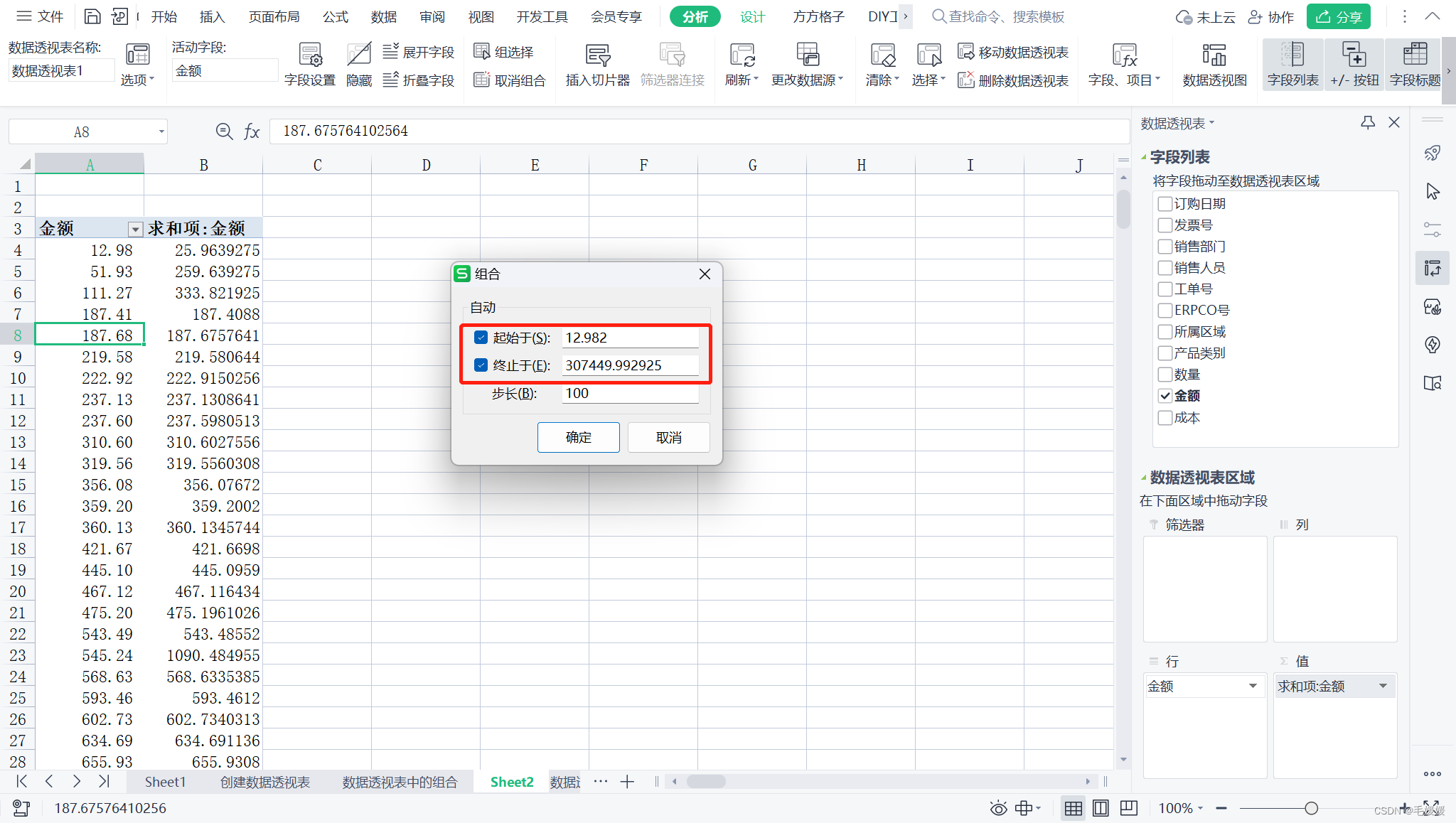
Task: Open the 公式 ribbon tab
Action: [x=335, y=16]
